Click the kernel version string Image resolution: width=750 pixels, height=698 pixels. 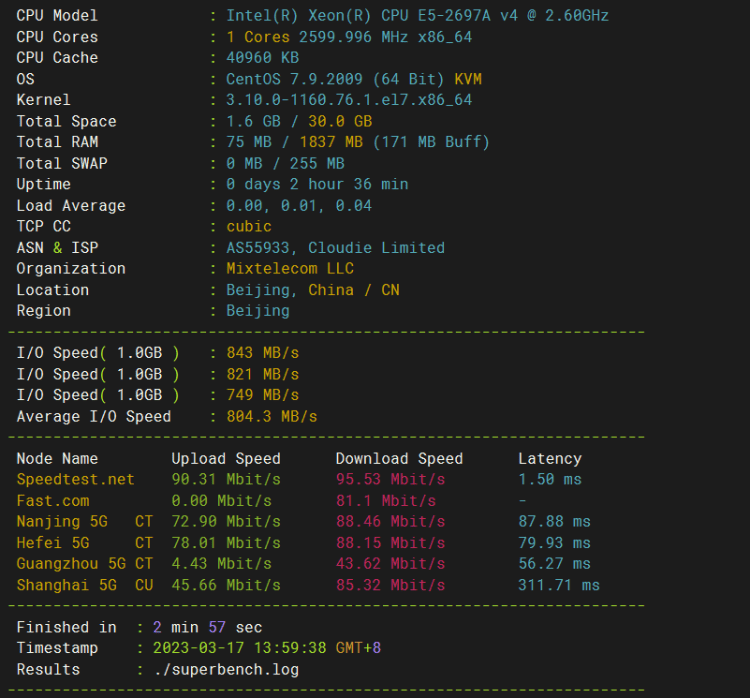[x=349, y=100]
